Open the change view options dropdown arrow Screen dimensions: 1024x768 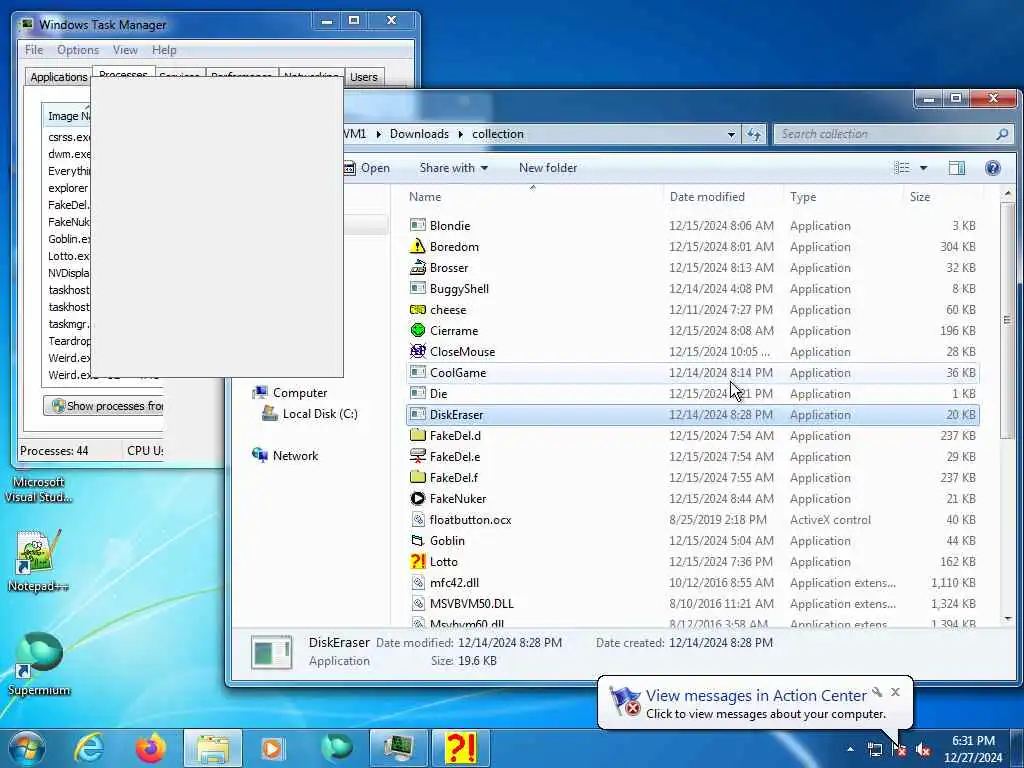(x=923, y=168)
